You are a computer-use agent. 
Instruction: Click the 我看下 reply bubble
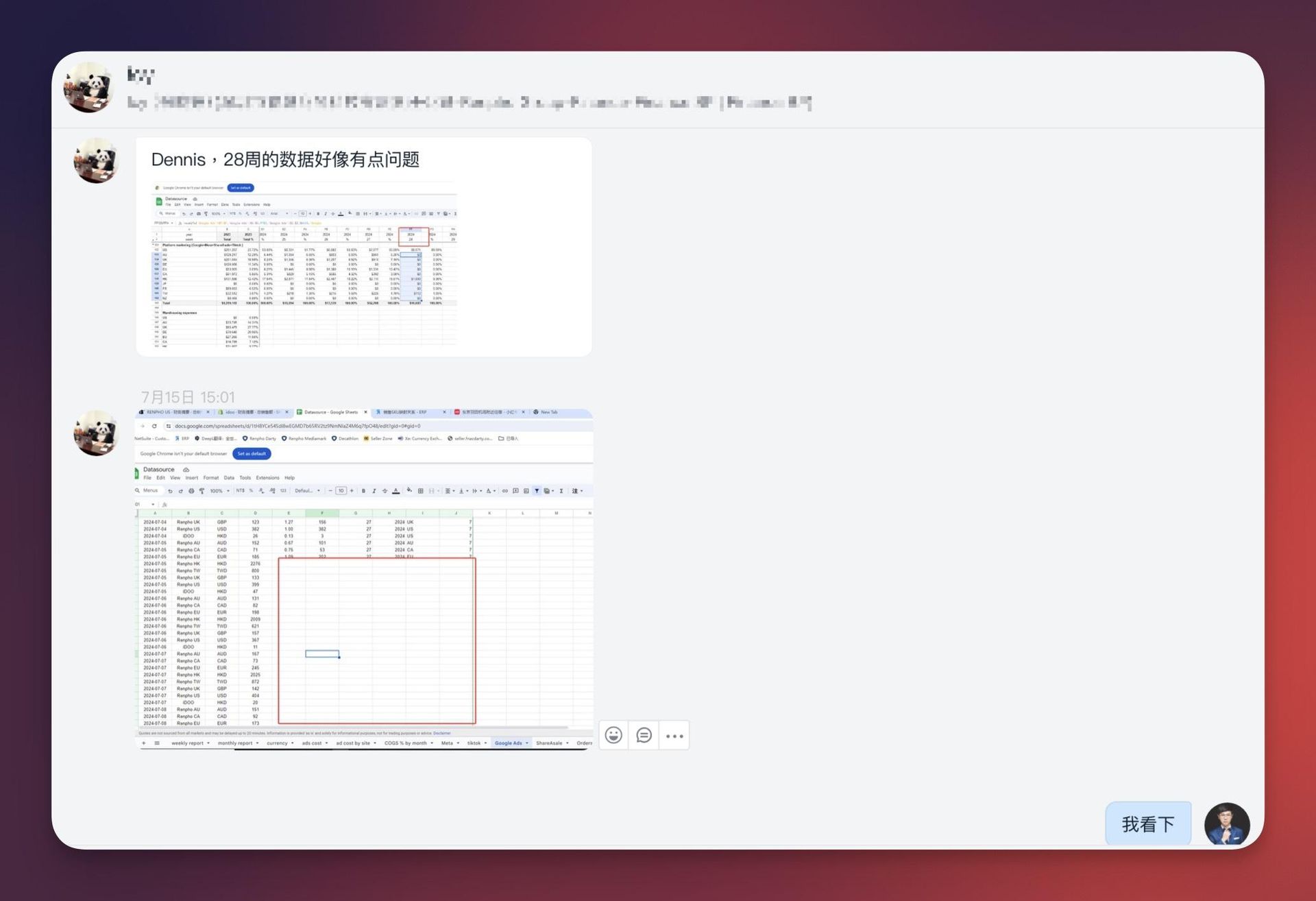pyautogui.click(x=1148, y=824)
